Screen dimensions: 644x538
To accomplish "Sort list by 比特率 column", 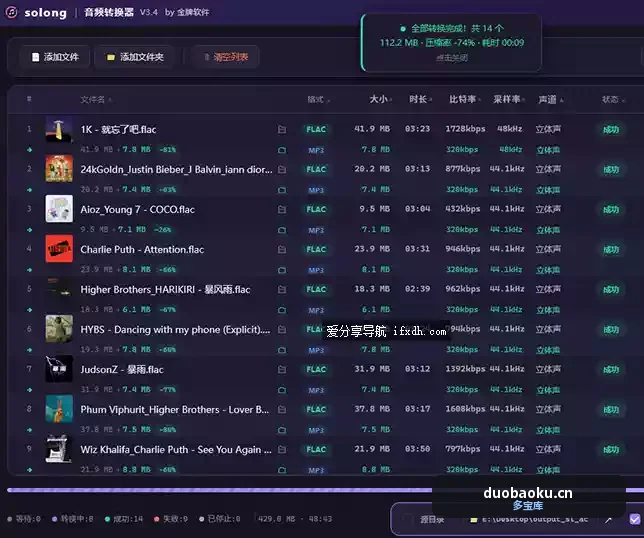I will click(x=465, y=99).
